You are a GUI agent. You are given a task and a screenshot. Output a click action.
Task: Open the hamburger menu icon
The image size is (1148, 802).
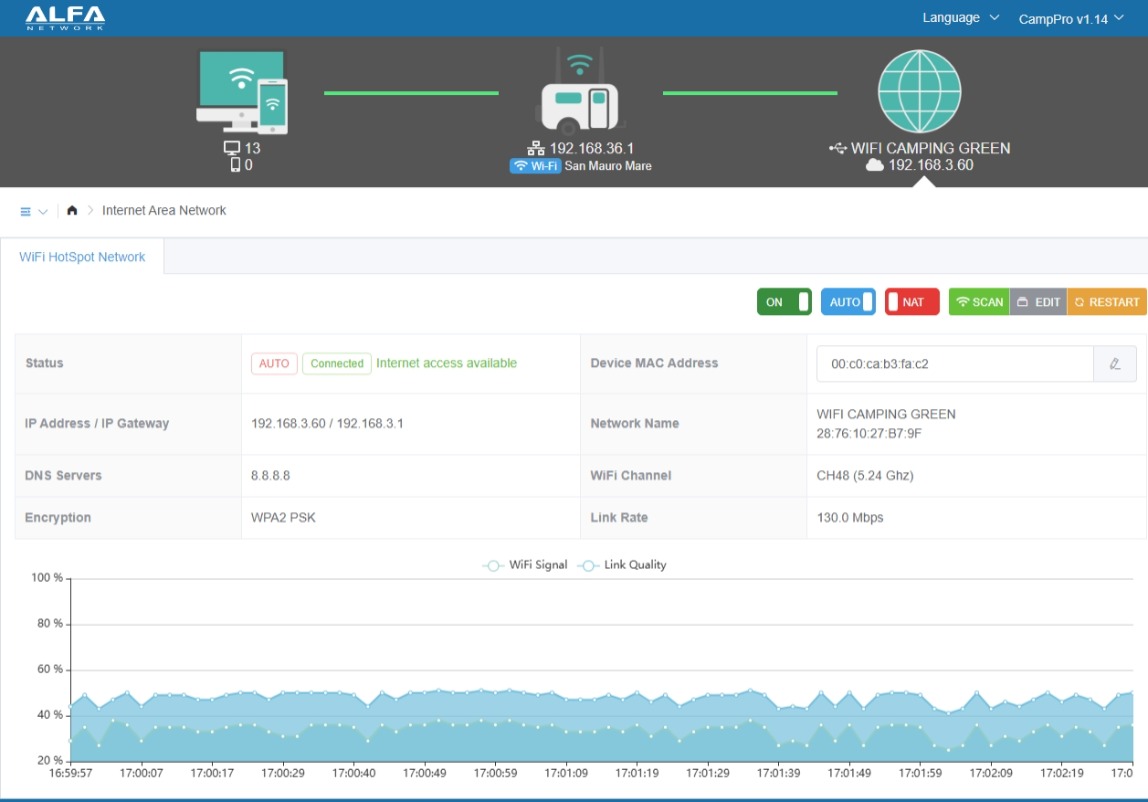[26, 212]
